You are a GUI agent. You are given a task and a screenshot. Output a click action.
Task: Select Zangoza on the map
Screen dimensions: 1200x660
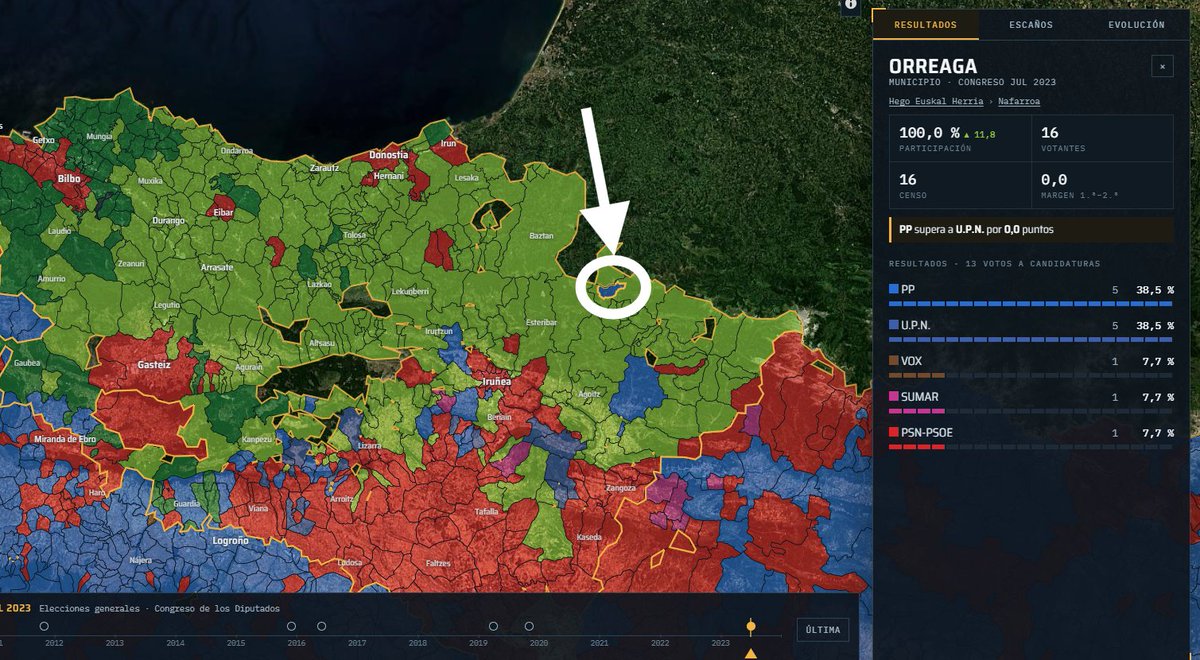click(620, 488)
